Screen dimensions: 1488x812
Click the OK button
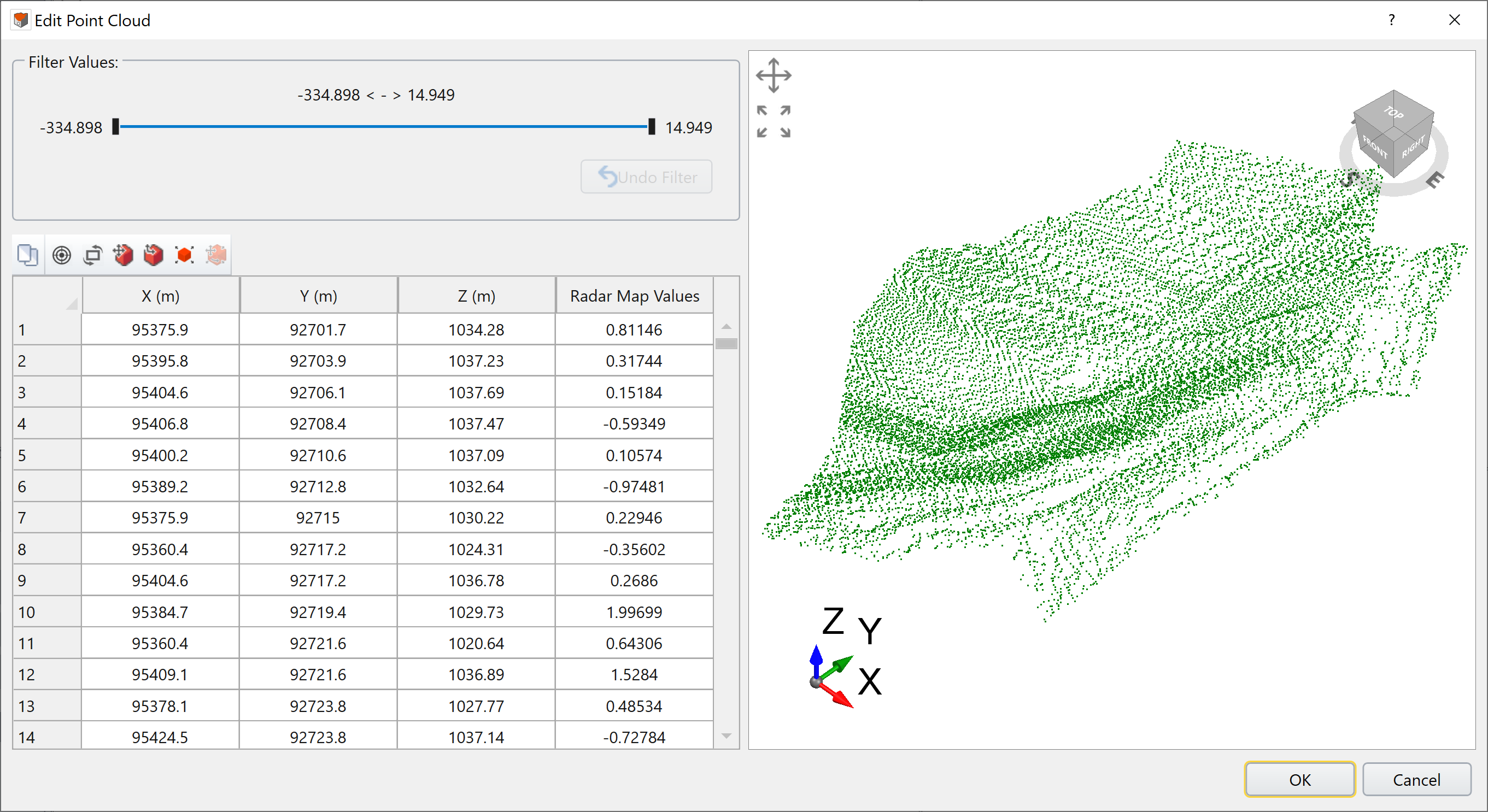[x=1300, y=780]
